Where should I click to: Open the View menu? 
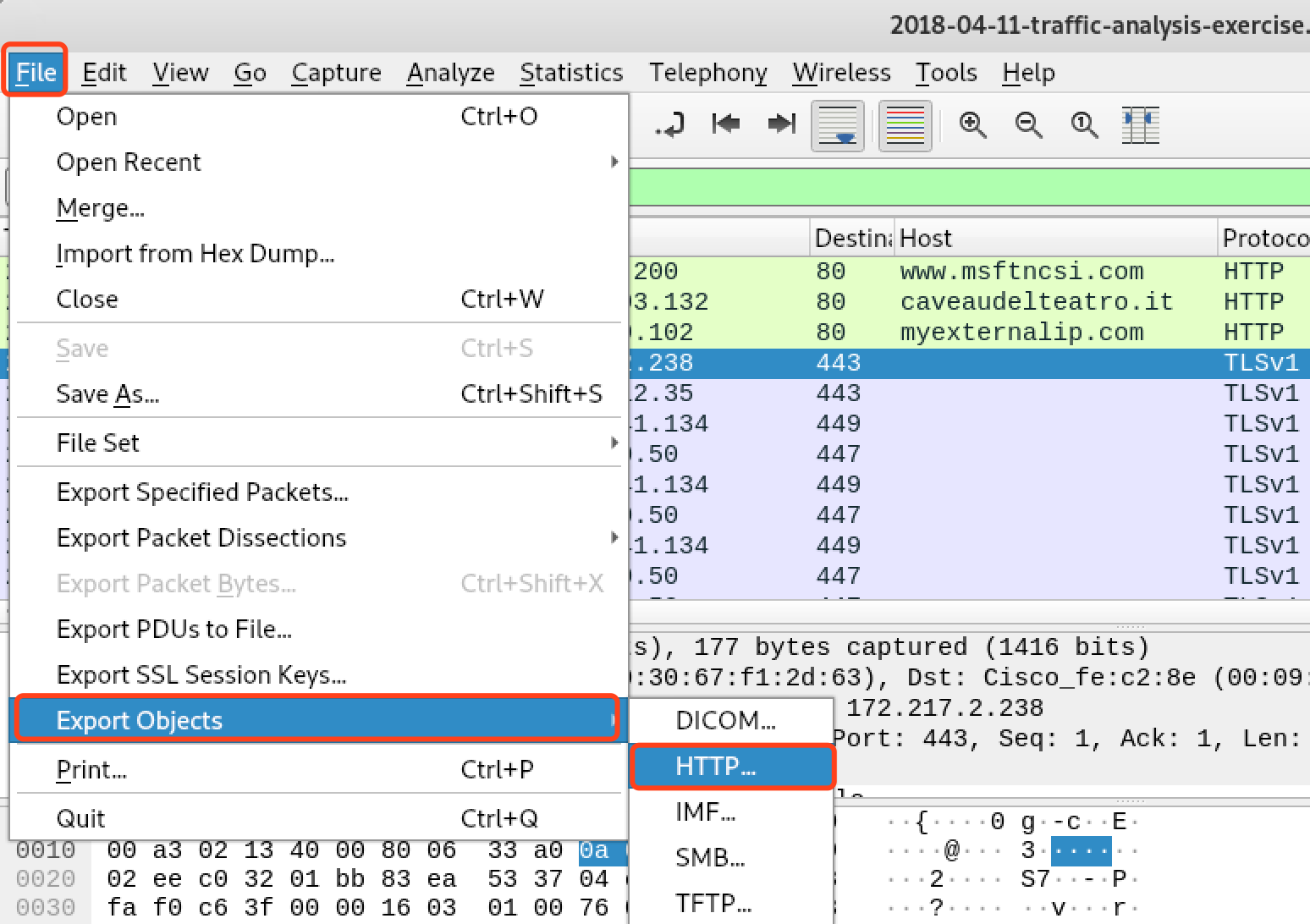tap(180, 72)
